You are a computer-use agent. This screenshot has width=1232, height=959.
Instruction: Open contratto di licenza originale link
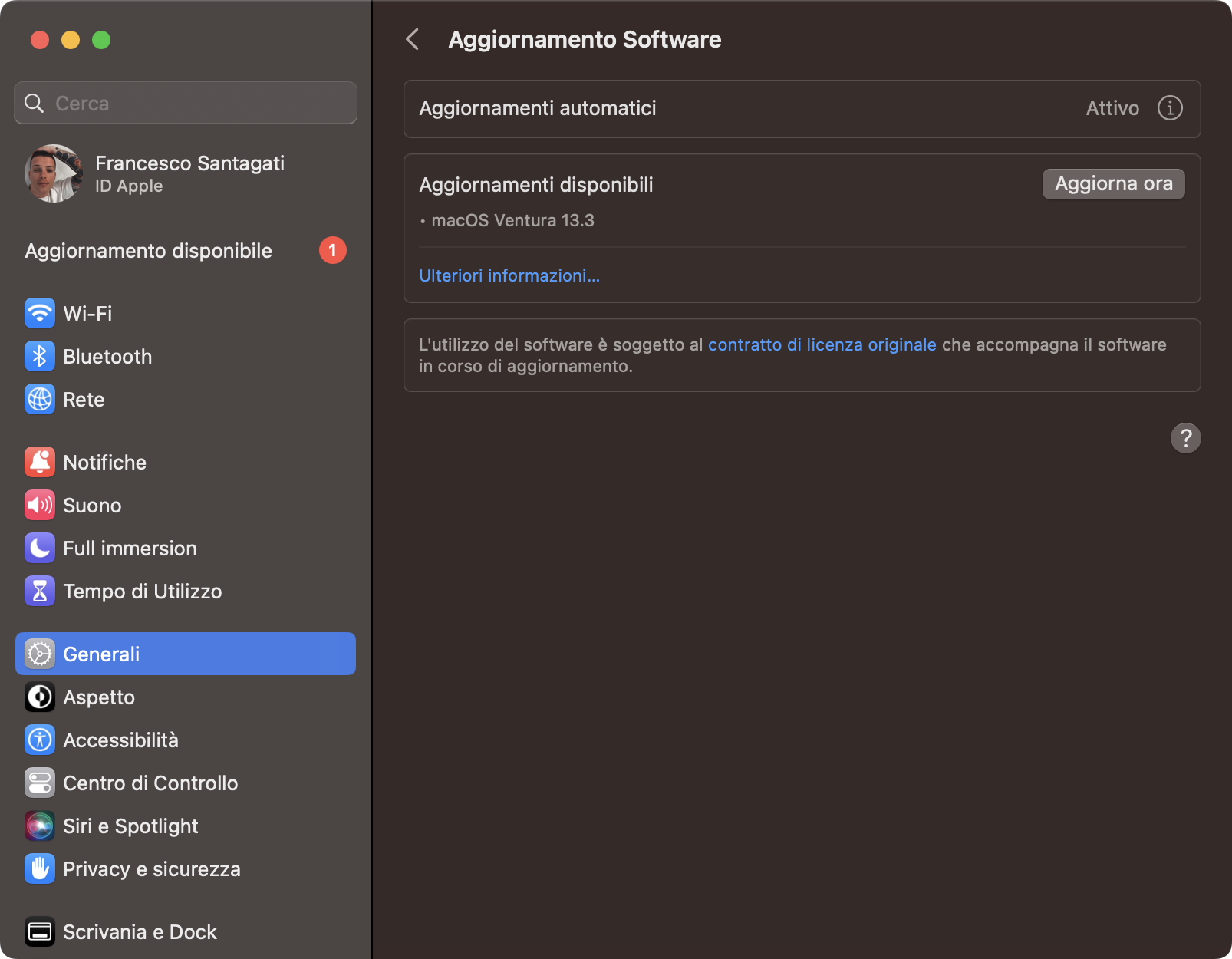[822, 344]
